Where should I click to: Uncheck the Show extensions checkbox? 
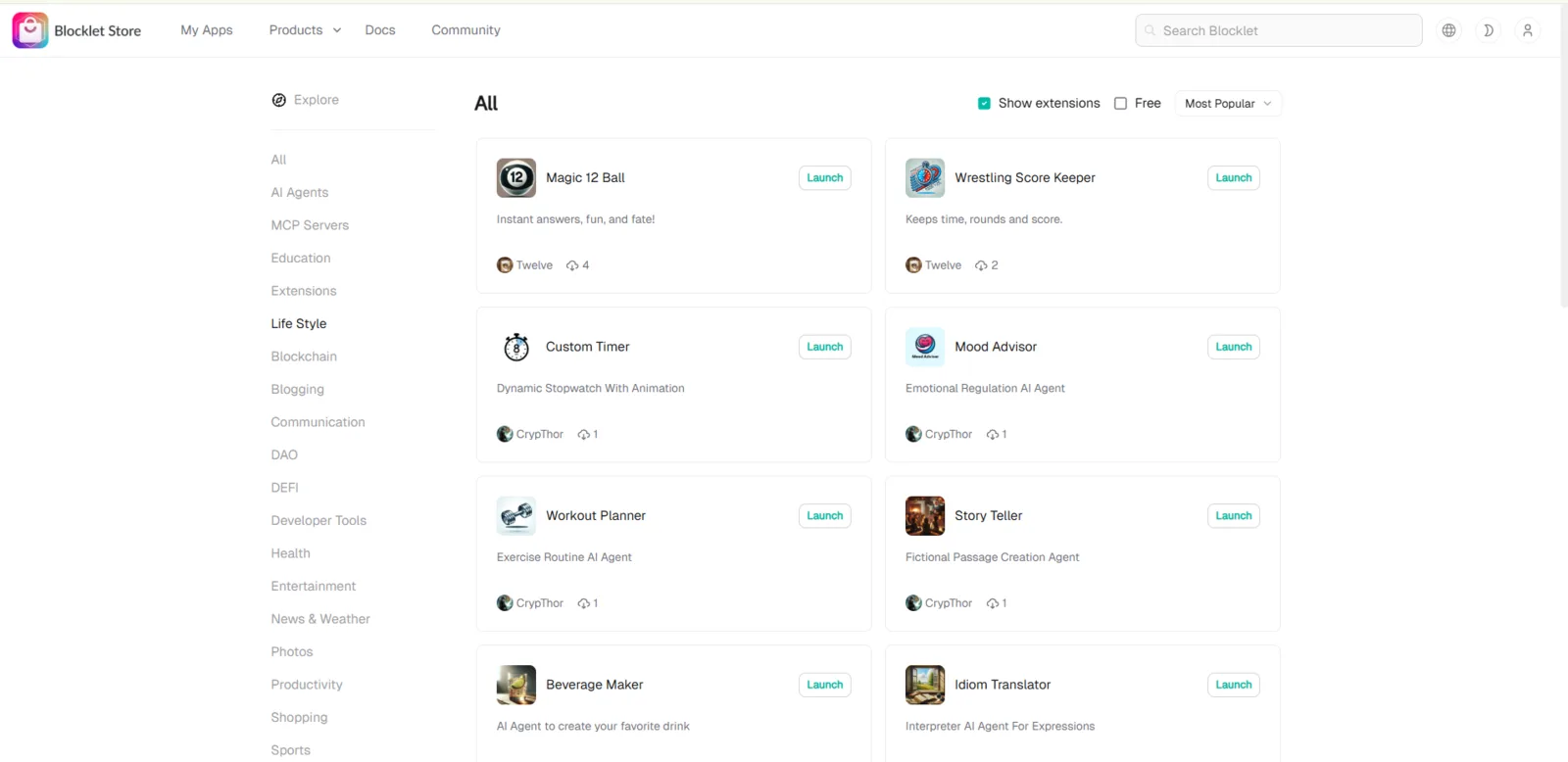(x=984, y=104)
